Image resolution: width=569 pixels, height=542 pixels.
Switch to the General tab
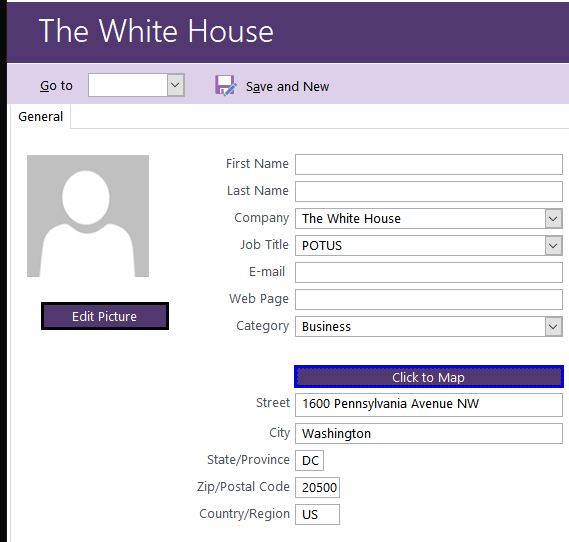pos(40,116)
